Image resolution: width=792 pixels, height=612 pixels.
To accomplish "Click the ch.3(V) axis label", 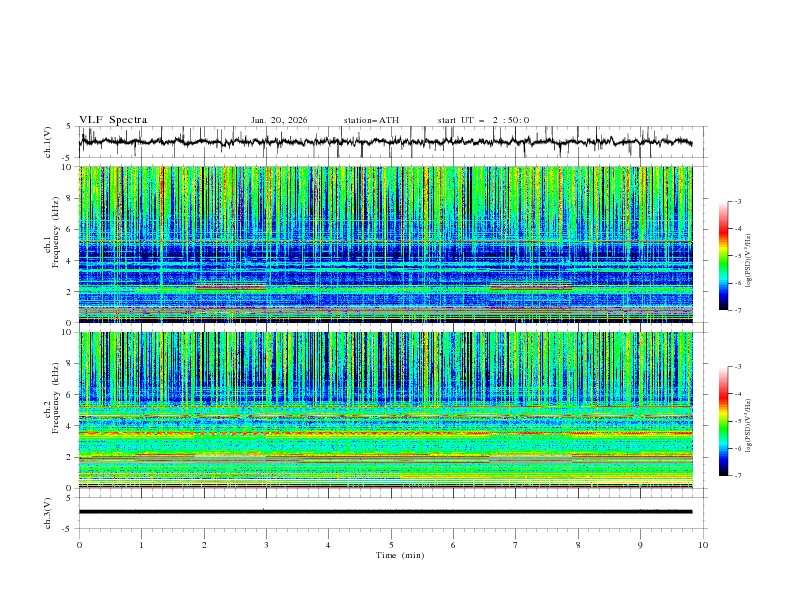I will (48, 512).
